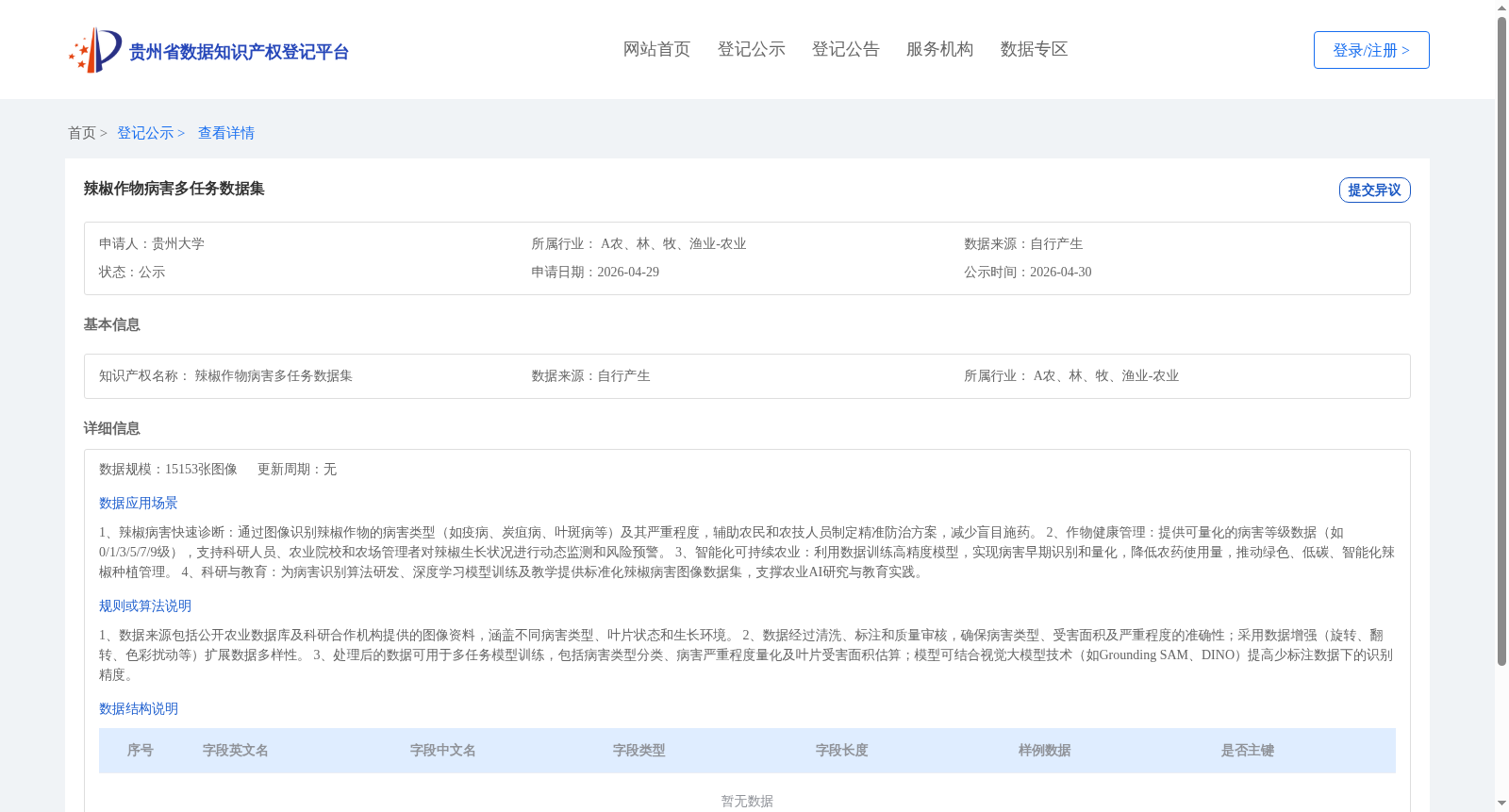
Task: Click scrollbar up arrow
Action: [x=1501, y=8]
